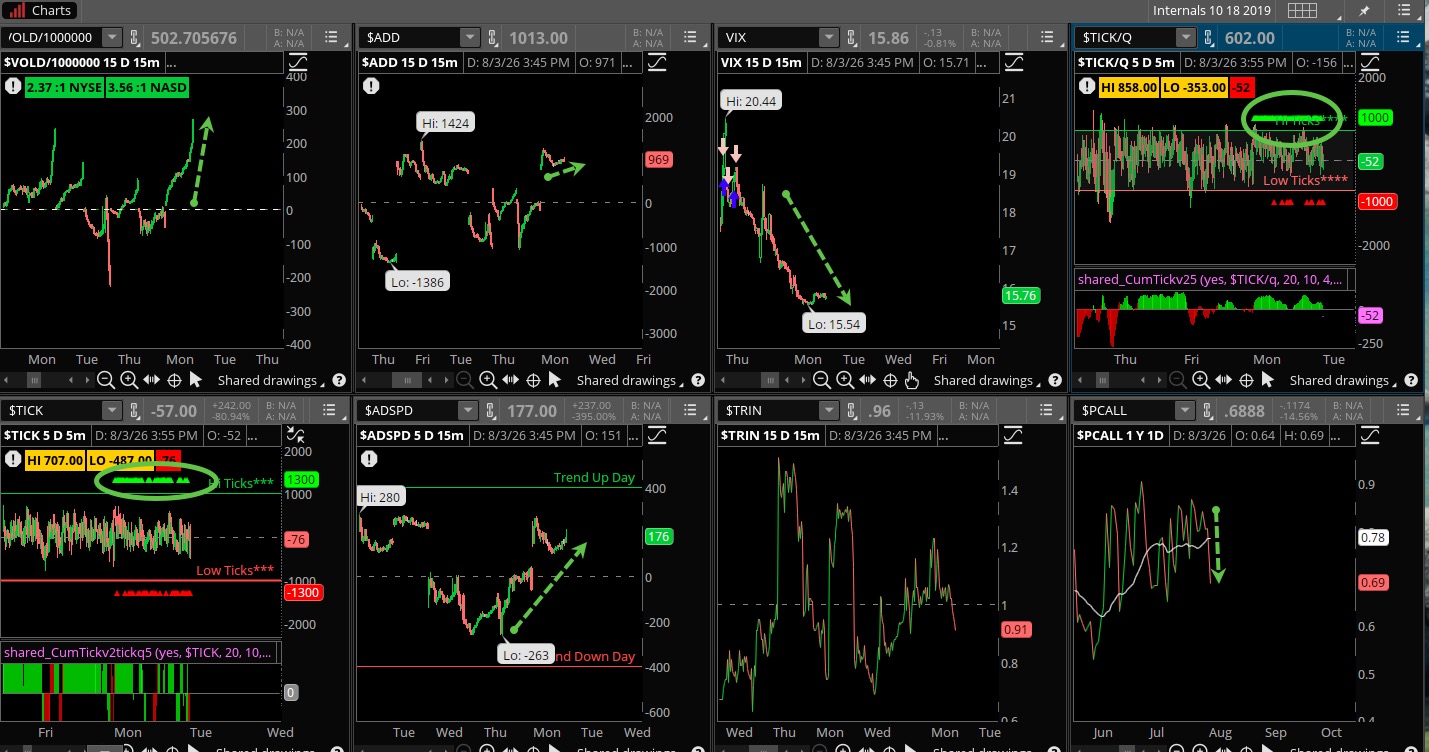
Task: Open Shared drawings menu under $VOLD/1000000 chart
Action: click(272, 380)
